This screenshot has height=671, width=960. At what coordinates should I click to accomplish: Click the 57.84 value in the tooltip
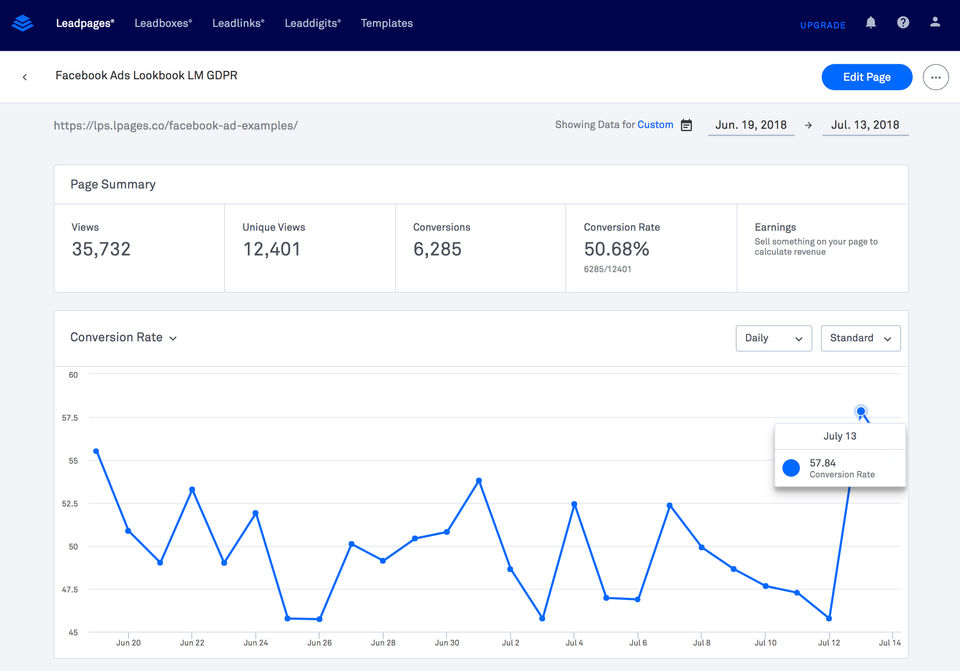coord(822,463)
